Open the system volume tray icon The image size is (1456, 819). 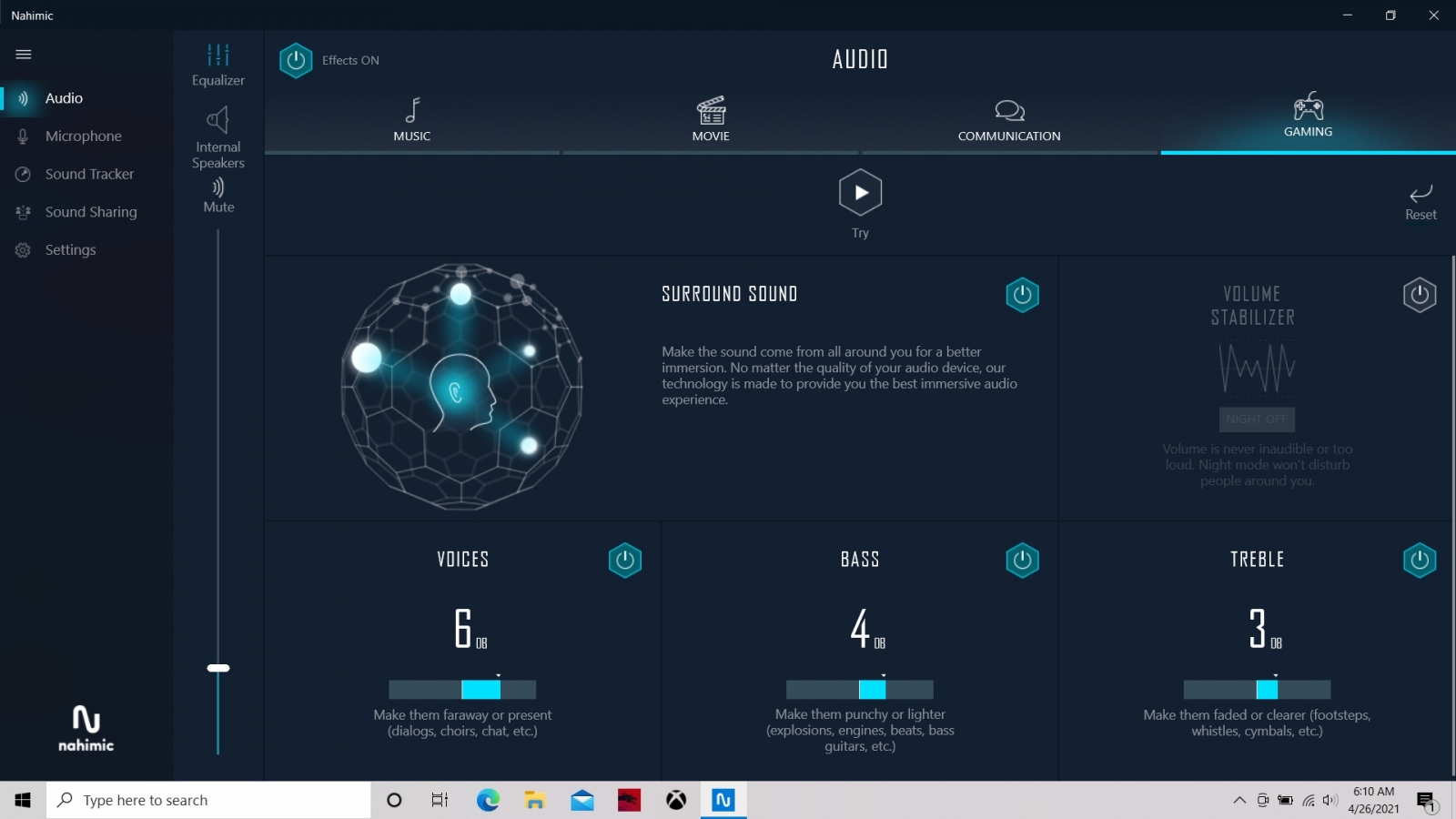pos(1330,800)
